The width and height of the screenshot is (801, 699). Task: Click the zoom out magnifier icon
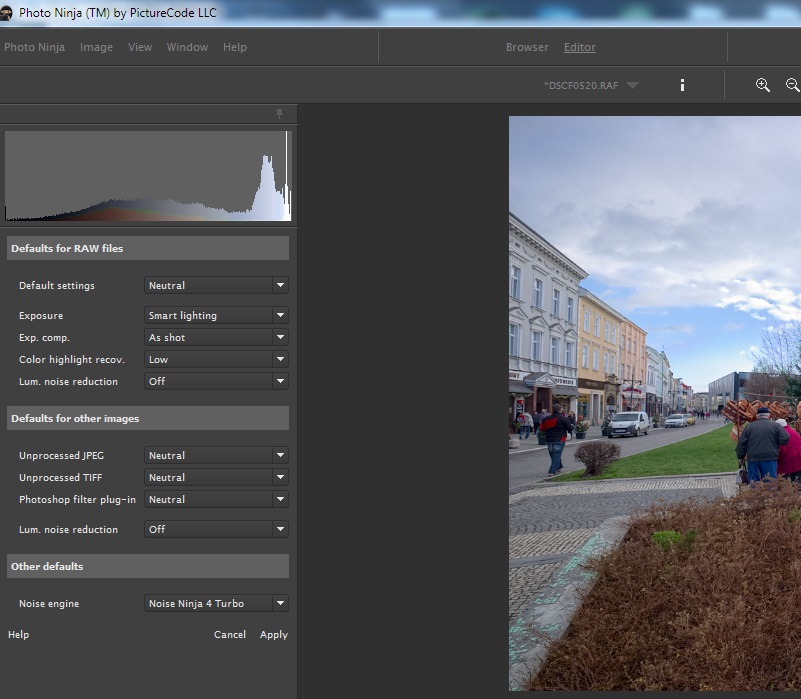(x=793, y=85)
